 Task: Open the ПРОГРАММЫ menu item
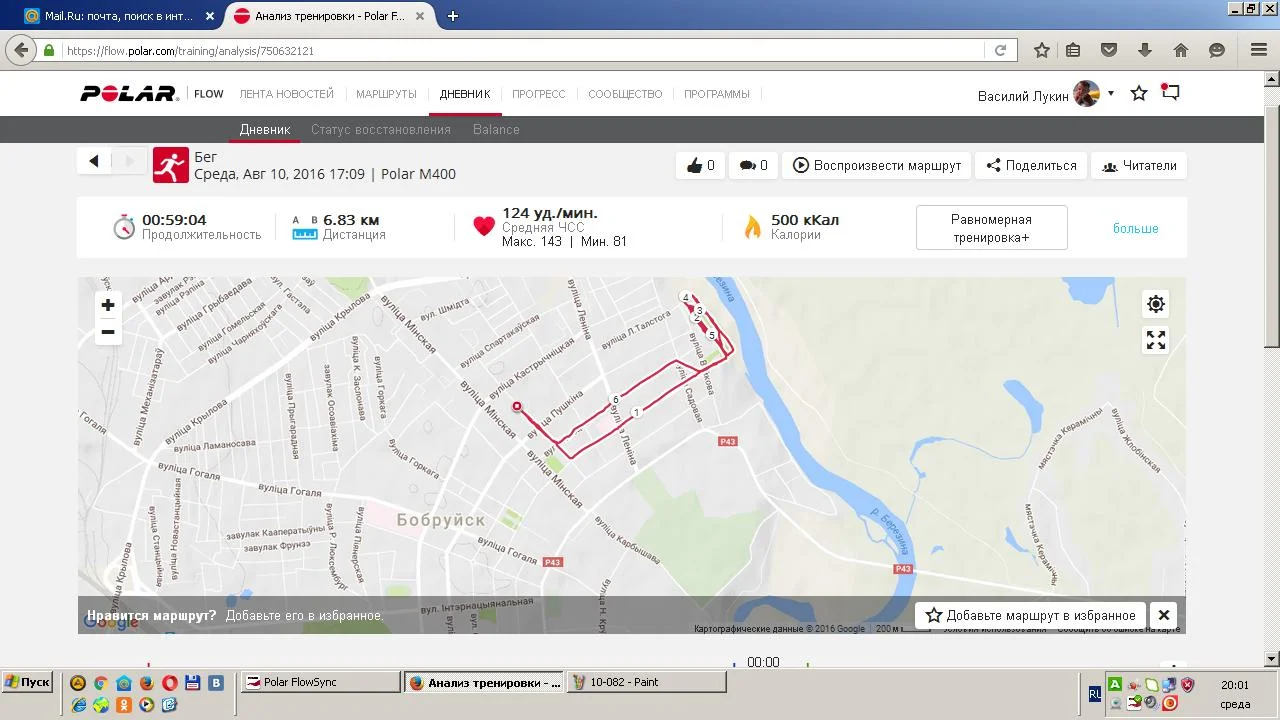pyautogui.click(x=717, y=94)
